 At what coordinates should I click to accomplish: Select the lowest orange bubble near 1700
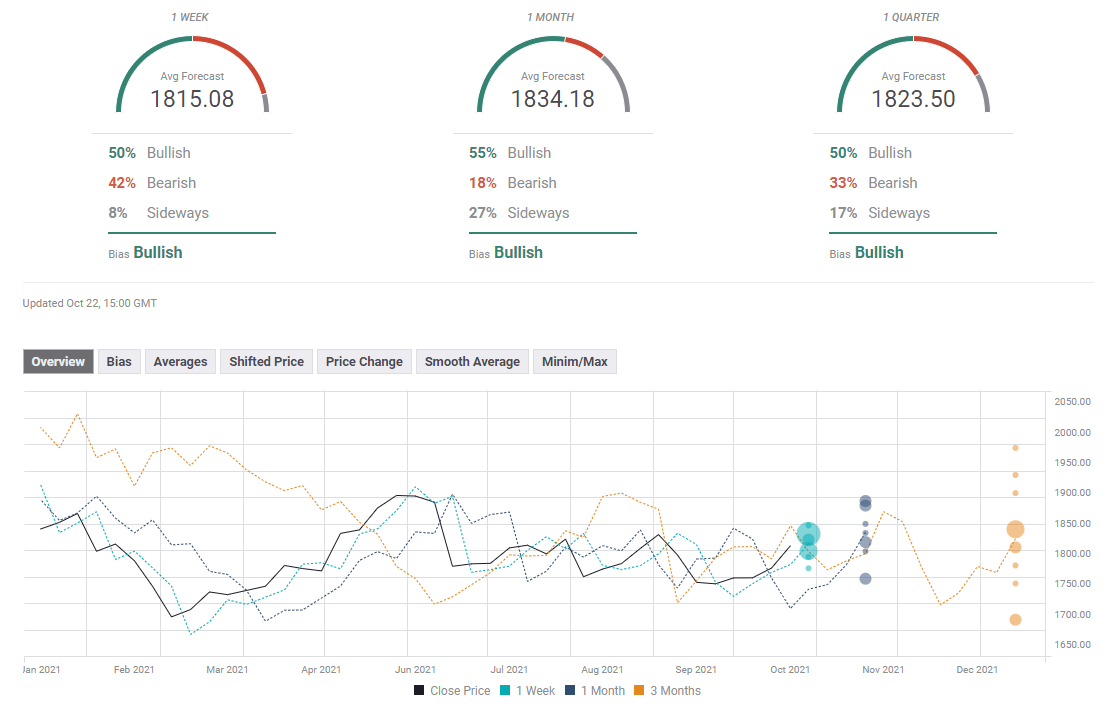click(x=1015, y=619)
